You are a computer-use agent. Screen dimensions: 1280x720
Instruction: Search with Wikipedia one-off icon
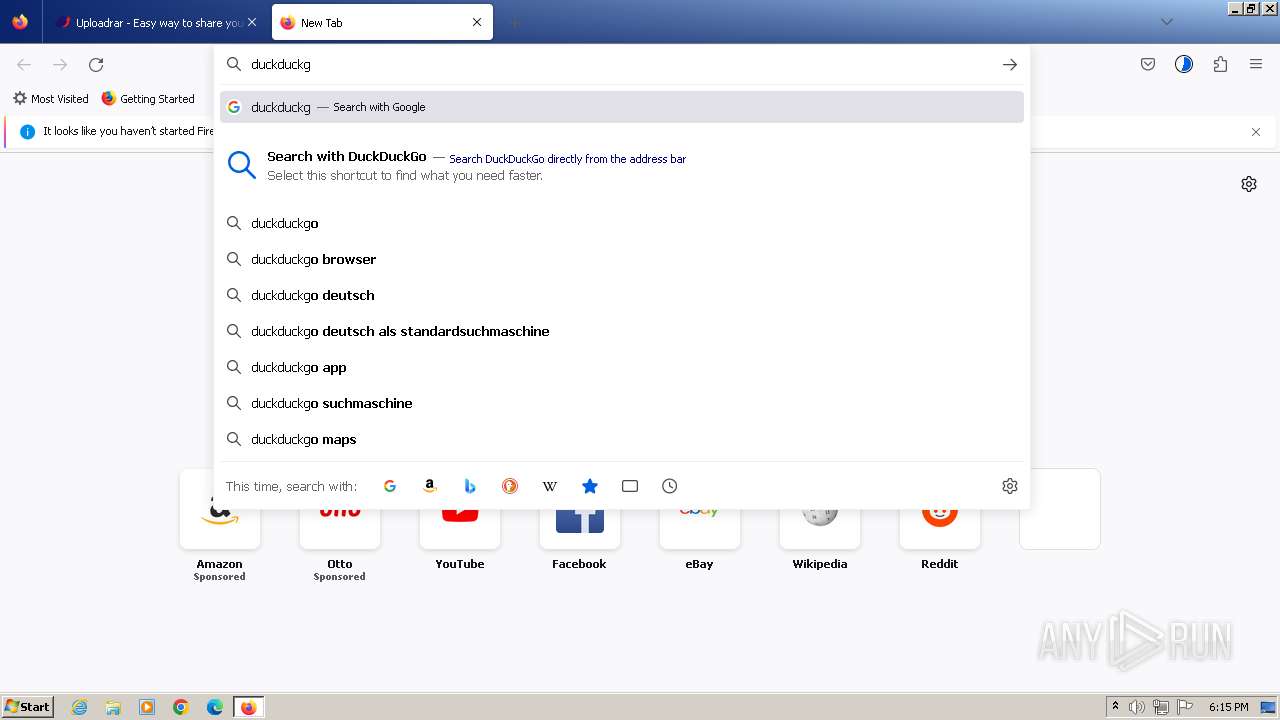[x=550, y=486]
